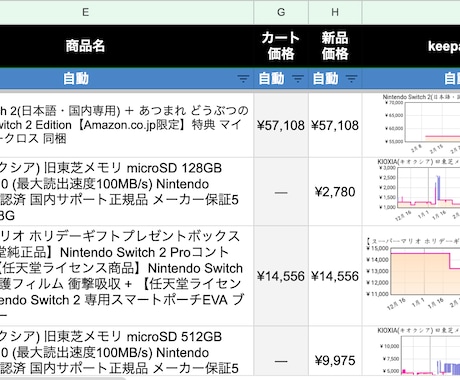Screen dimensions: 460x380
Task: Select column H header
Action: [335, 12]
